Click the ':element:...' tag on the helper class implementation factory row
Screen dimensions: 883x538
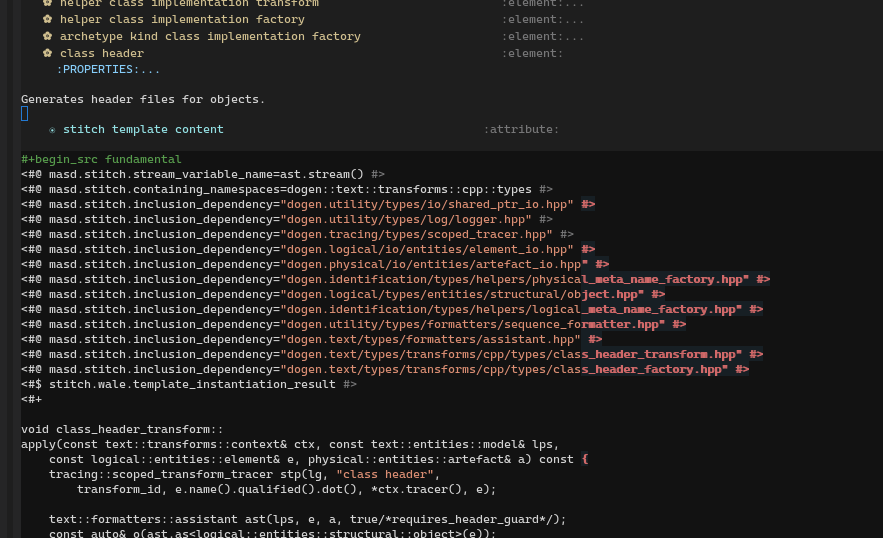[543, 20]
